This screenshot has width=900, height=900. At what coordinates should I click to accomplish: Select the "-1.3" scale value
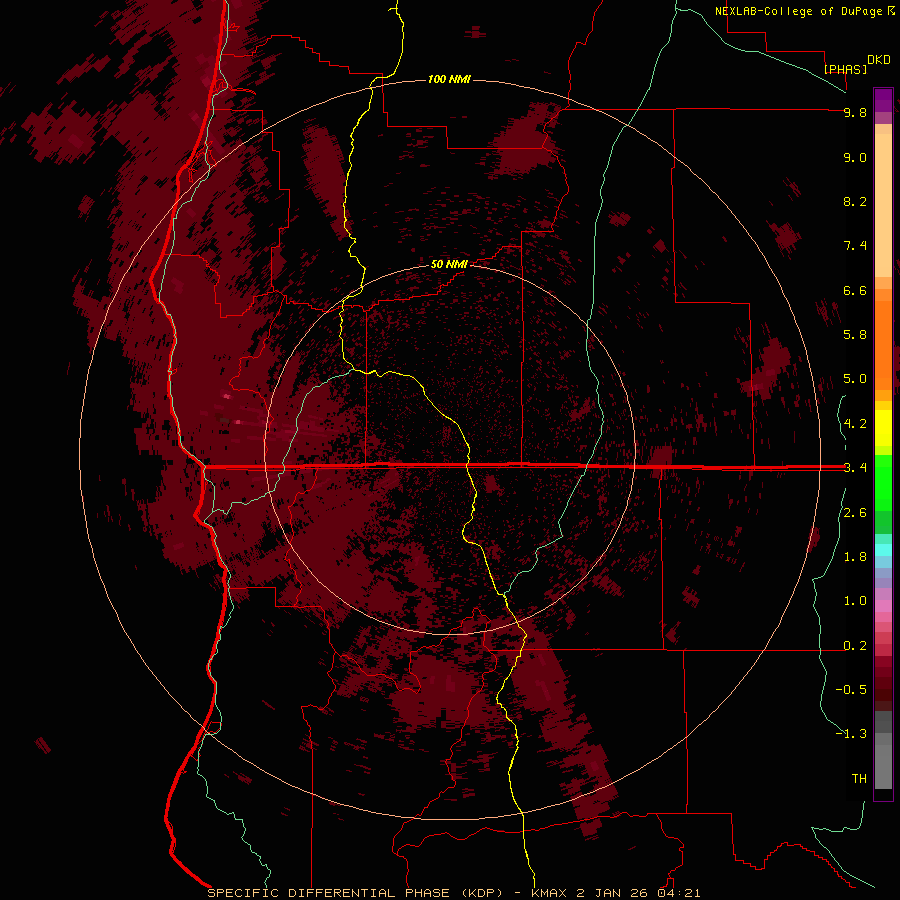851,734
